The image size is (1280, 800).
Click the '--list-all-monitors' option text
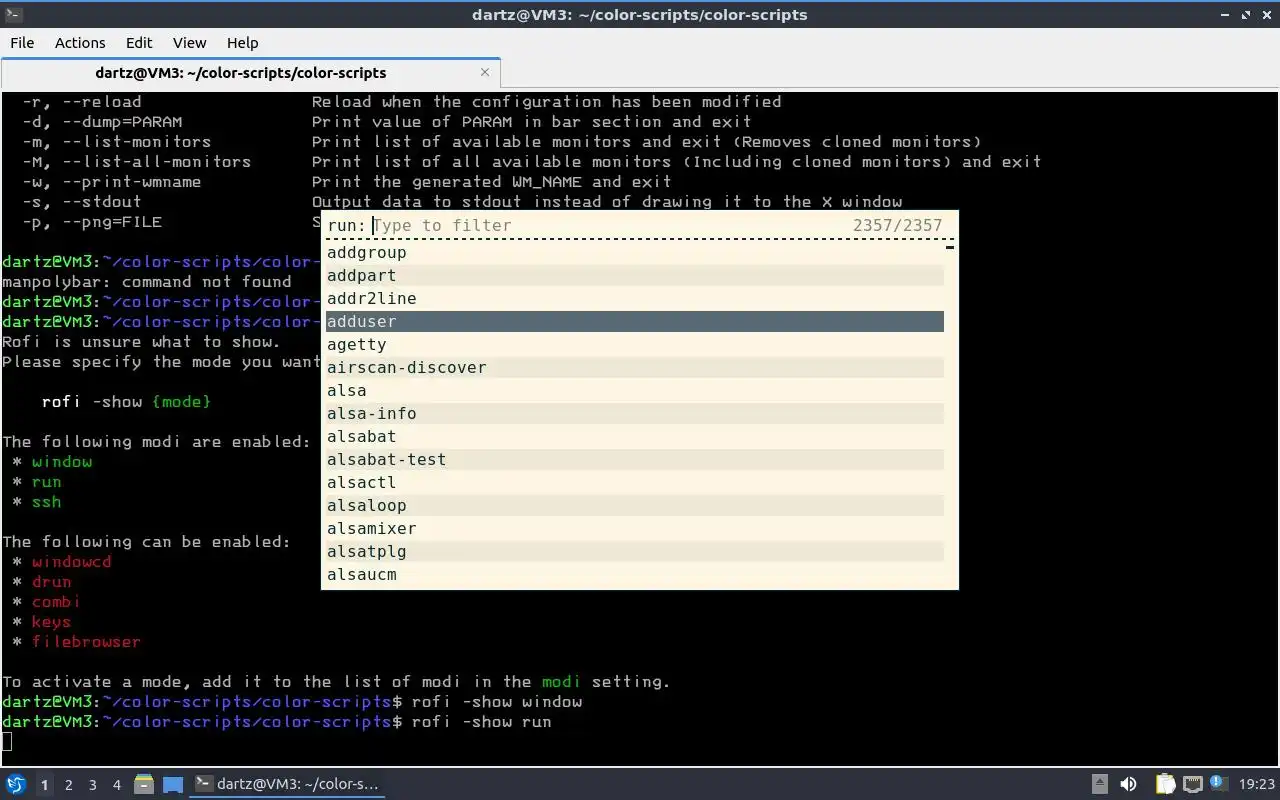coord(156,162)
